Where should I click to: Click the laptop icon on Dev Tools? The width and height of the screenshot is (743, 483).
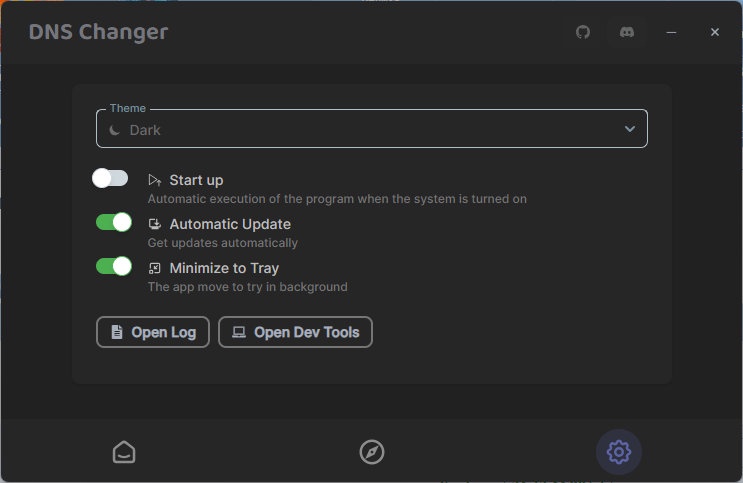pos(239,332)
